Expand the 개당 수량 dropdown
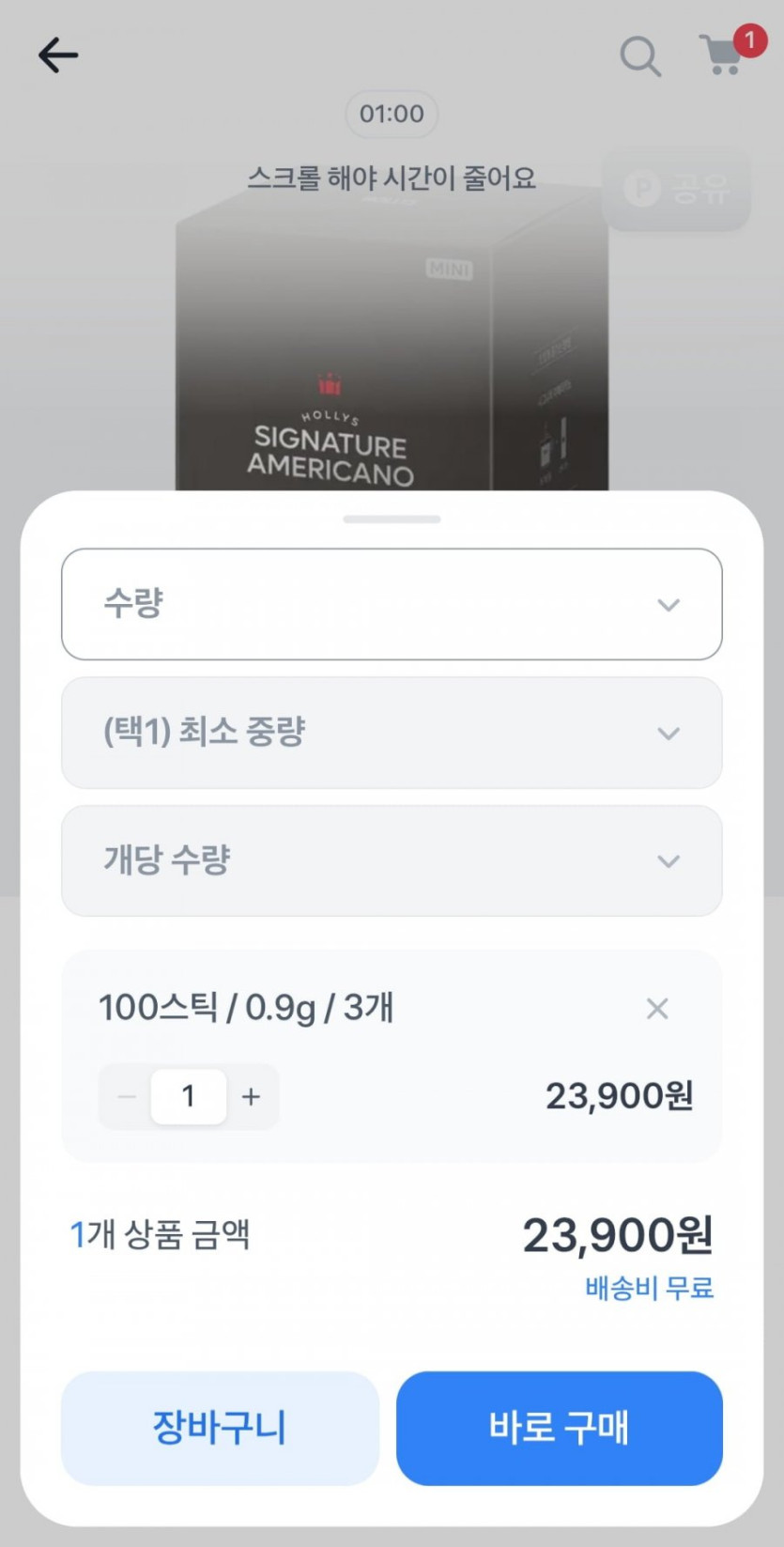 coord(392,860)
